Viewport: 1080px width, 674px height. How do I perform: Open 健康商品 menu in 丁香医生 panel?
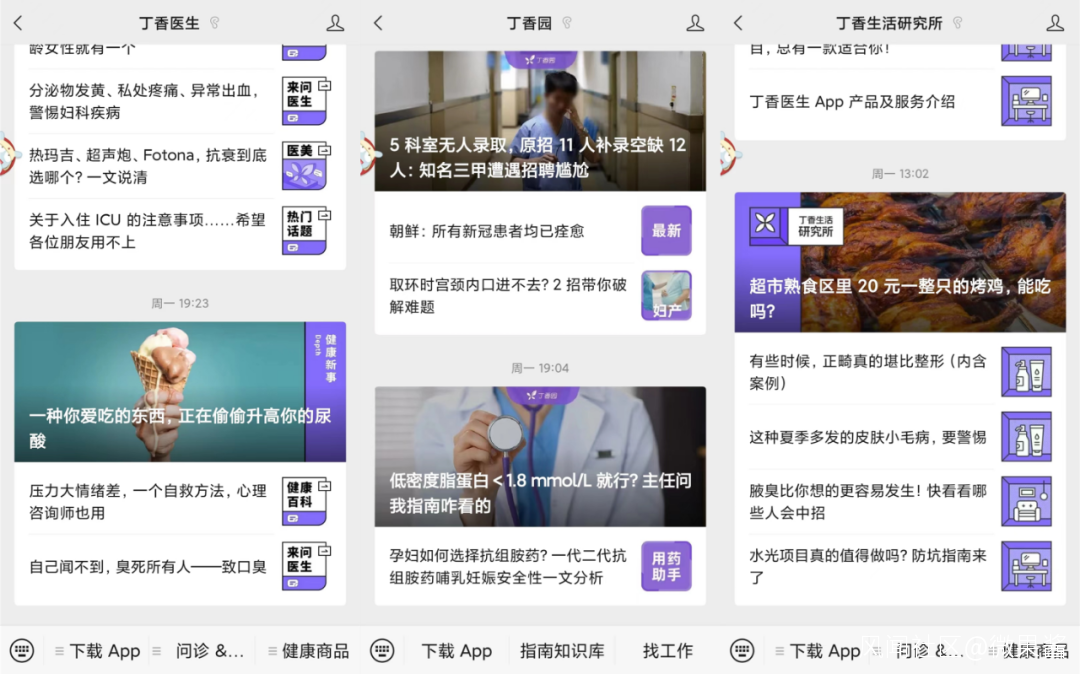309,651
